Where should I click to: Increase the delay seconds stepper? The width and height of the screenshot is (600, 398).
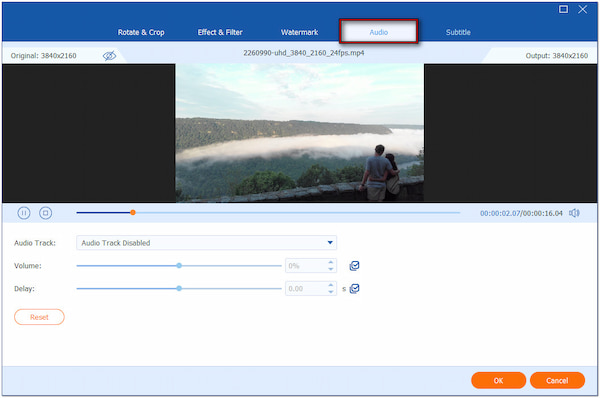click(x=331, y=285)
